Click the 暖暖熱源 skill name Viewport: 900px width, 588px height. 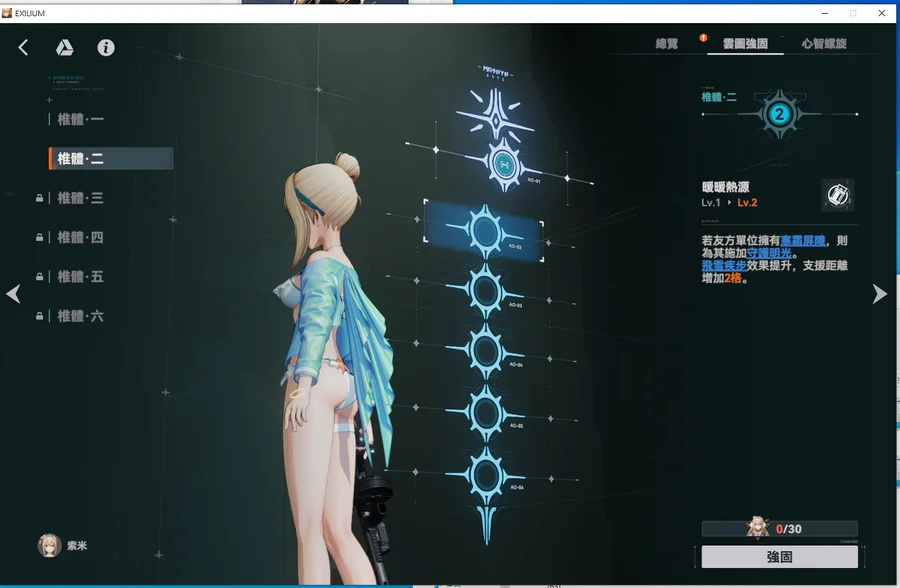click(x=726, y=187)
